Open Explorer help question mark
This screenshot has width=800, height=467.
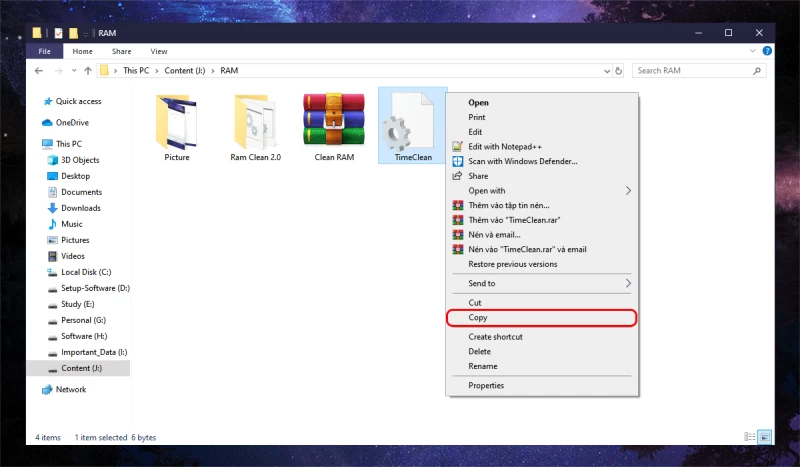pyautogui.click(x=767, y=51)
